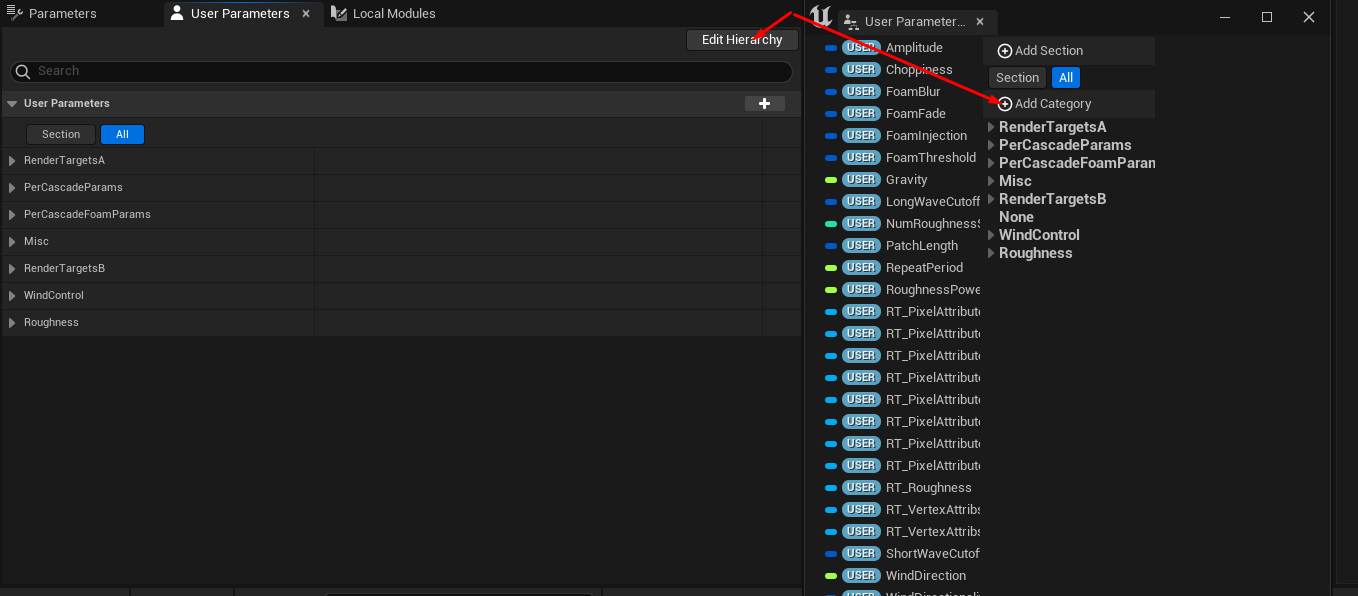Close the hierarchy editor tab
The height and width of the screenshot is (596, 1358).
980,21
